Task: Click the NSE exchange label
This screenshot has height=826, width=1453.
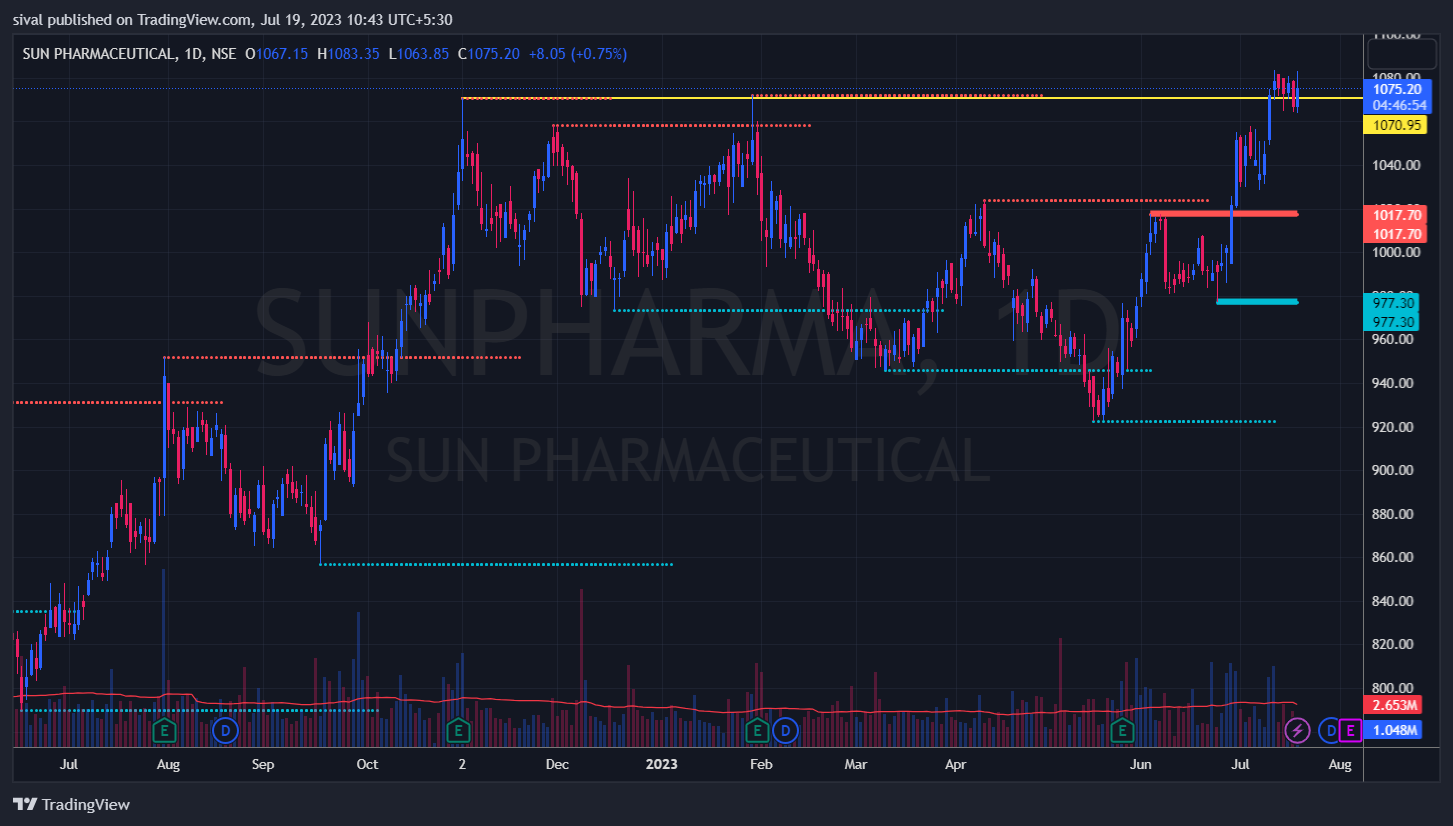Action: click(223, 54)
